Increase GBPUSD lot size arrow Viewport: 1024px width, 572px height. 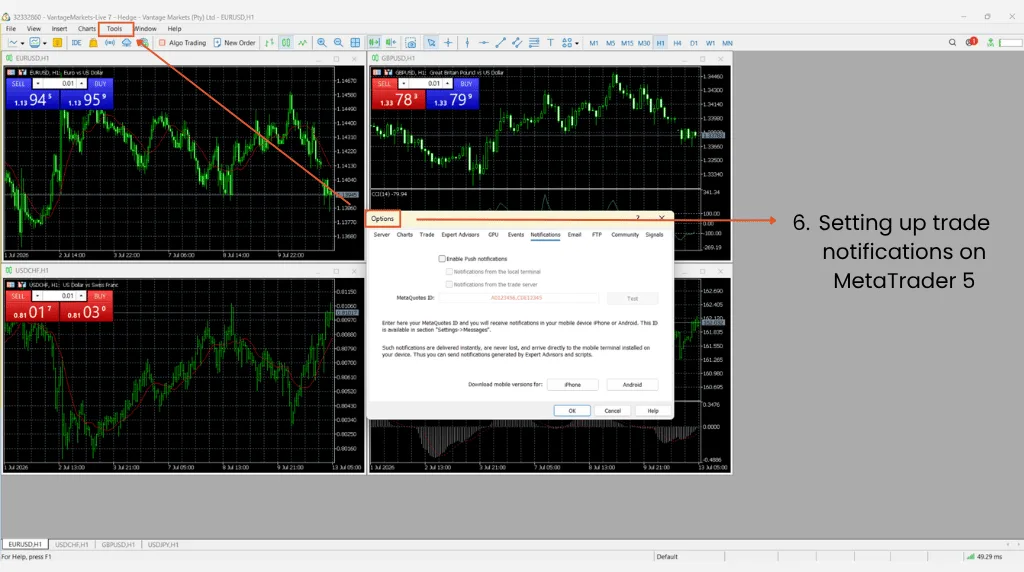click(447, 84)
